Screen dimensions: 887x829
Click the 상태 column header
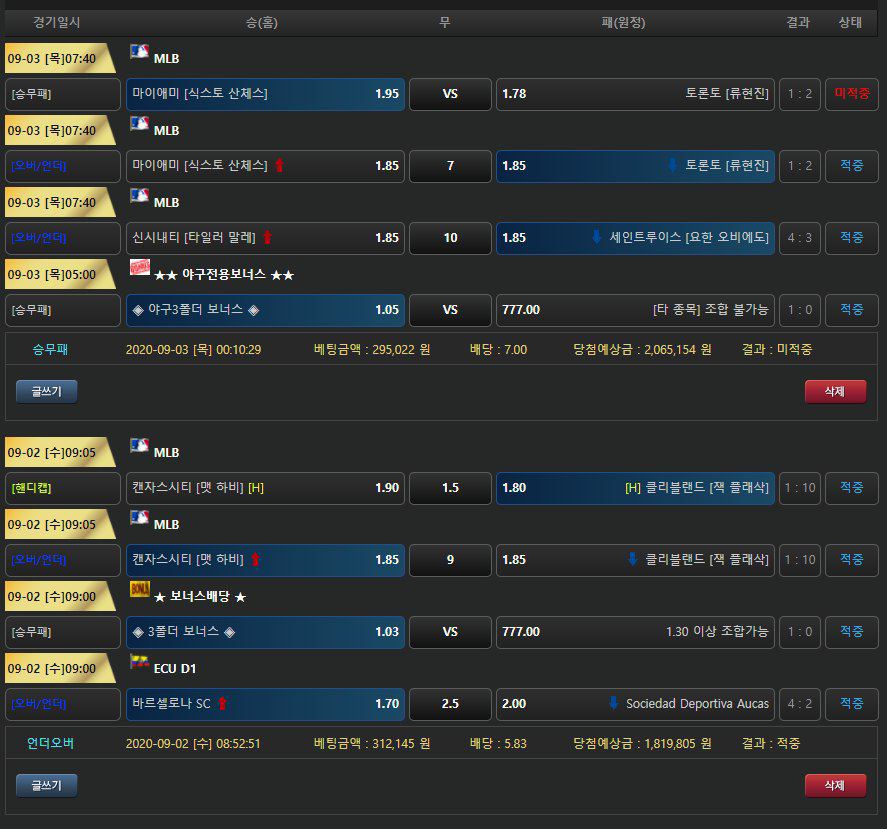tap(849, 22)
